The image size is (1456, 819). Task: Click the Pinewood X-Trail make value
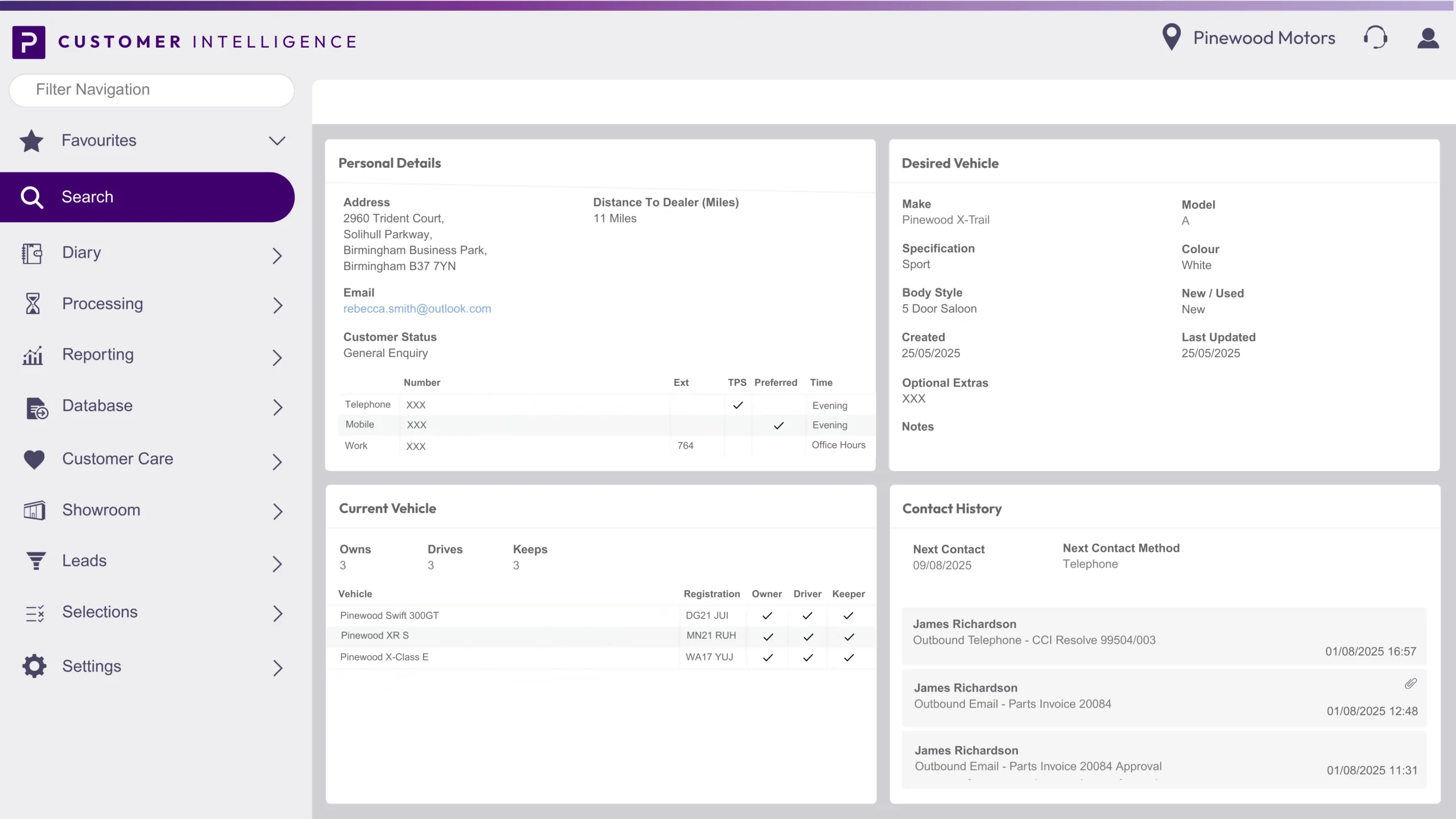pos(945,220)
